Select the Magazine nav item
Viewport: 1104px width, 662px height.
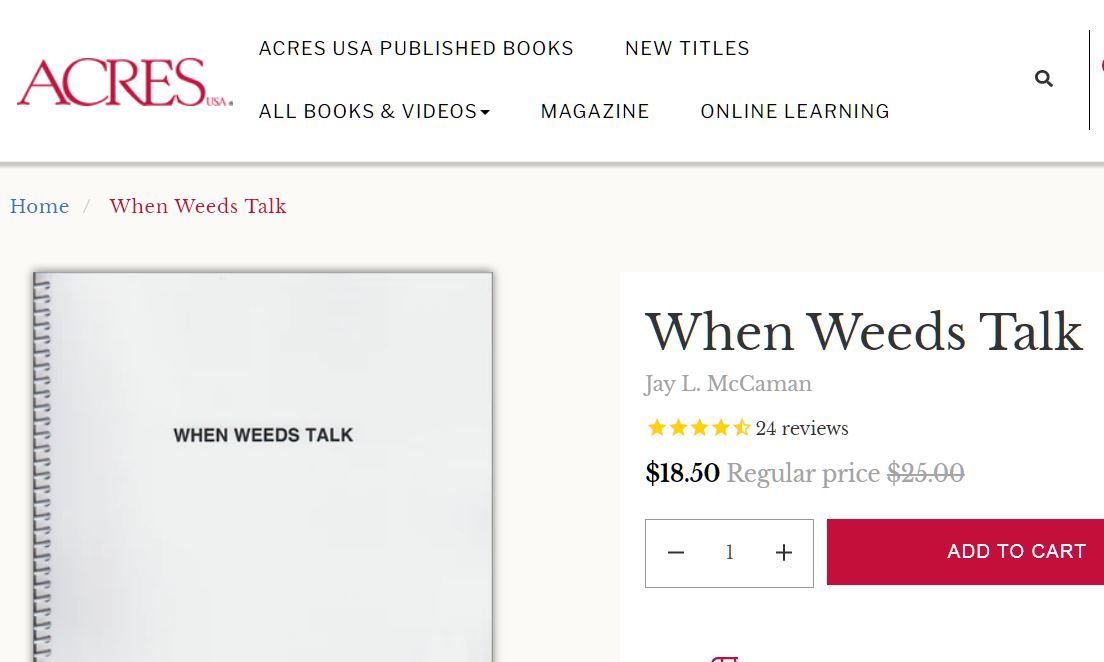595,111
